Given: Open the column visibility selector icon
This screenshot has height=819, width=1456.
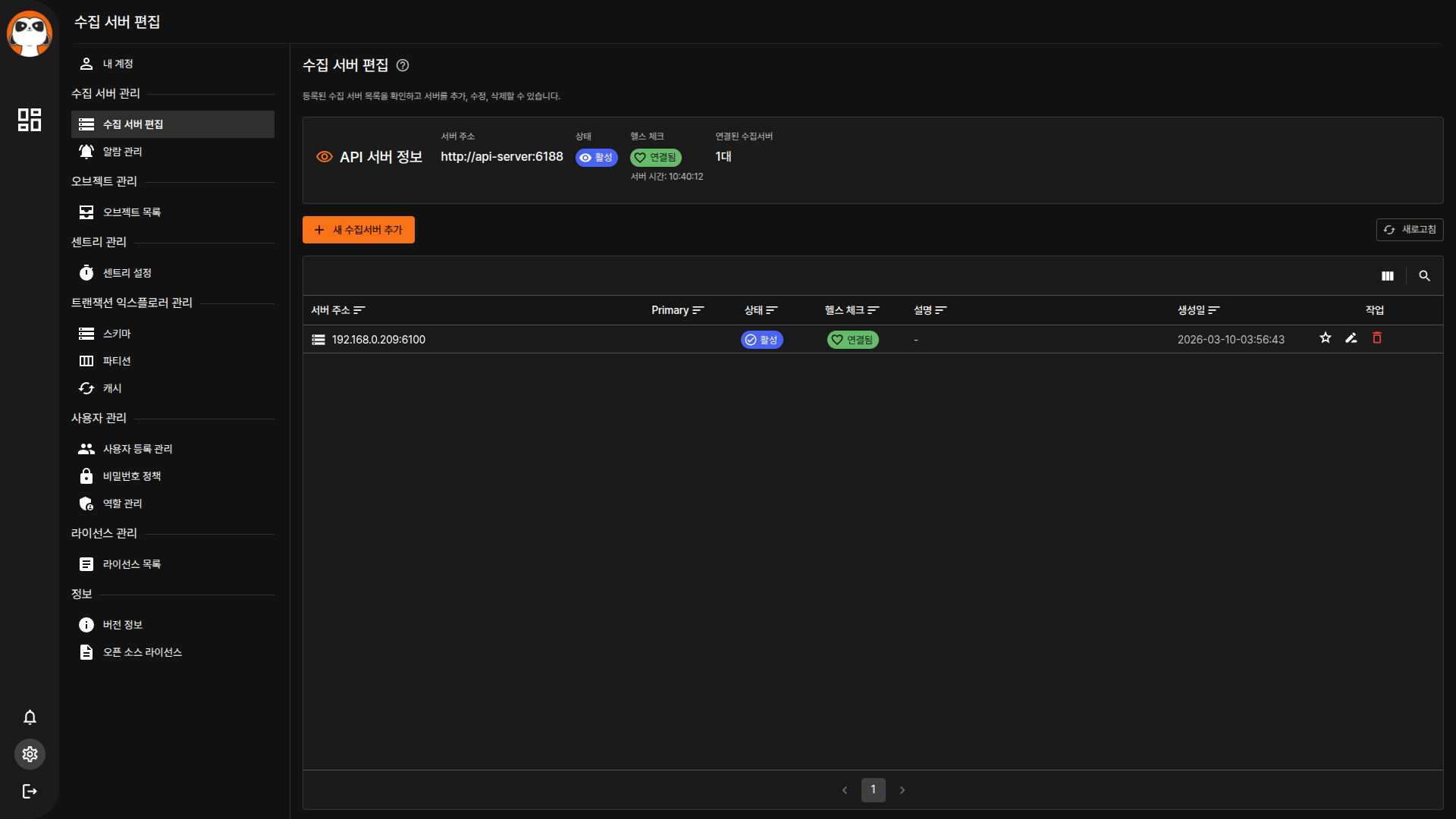Looking at the screenshot, I should 1387,276.
